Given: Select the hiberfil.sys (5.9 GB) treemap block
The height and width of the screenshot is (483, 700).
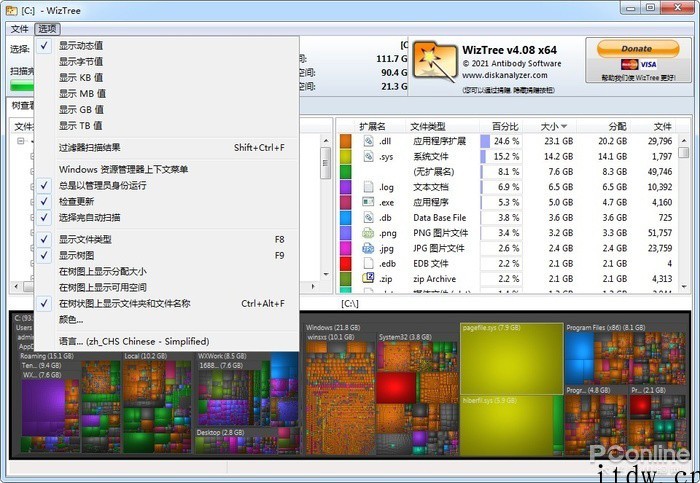Looking at the screenshot, I should pos(506,425).
